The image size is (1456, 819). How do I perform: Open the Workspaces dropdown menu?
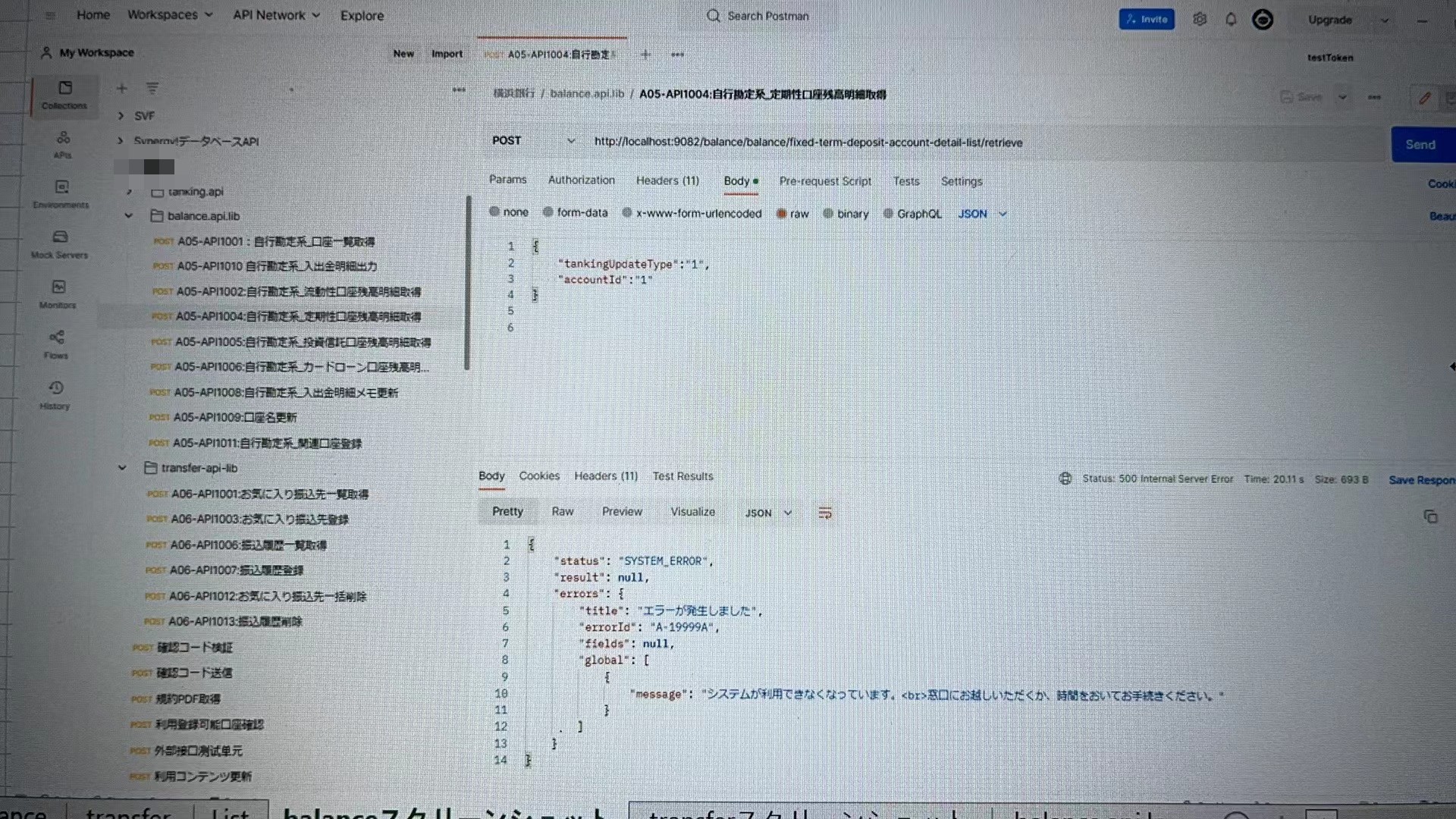170,14
